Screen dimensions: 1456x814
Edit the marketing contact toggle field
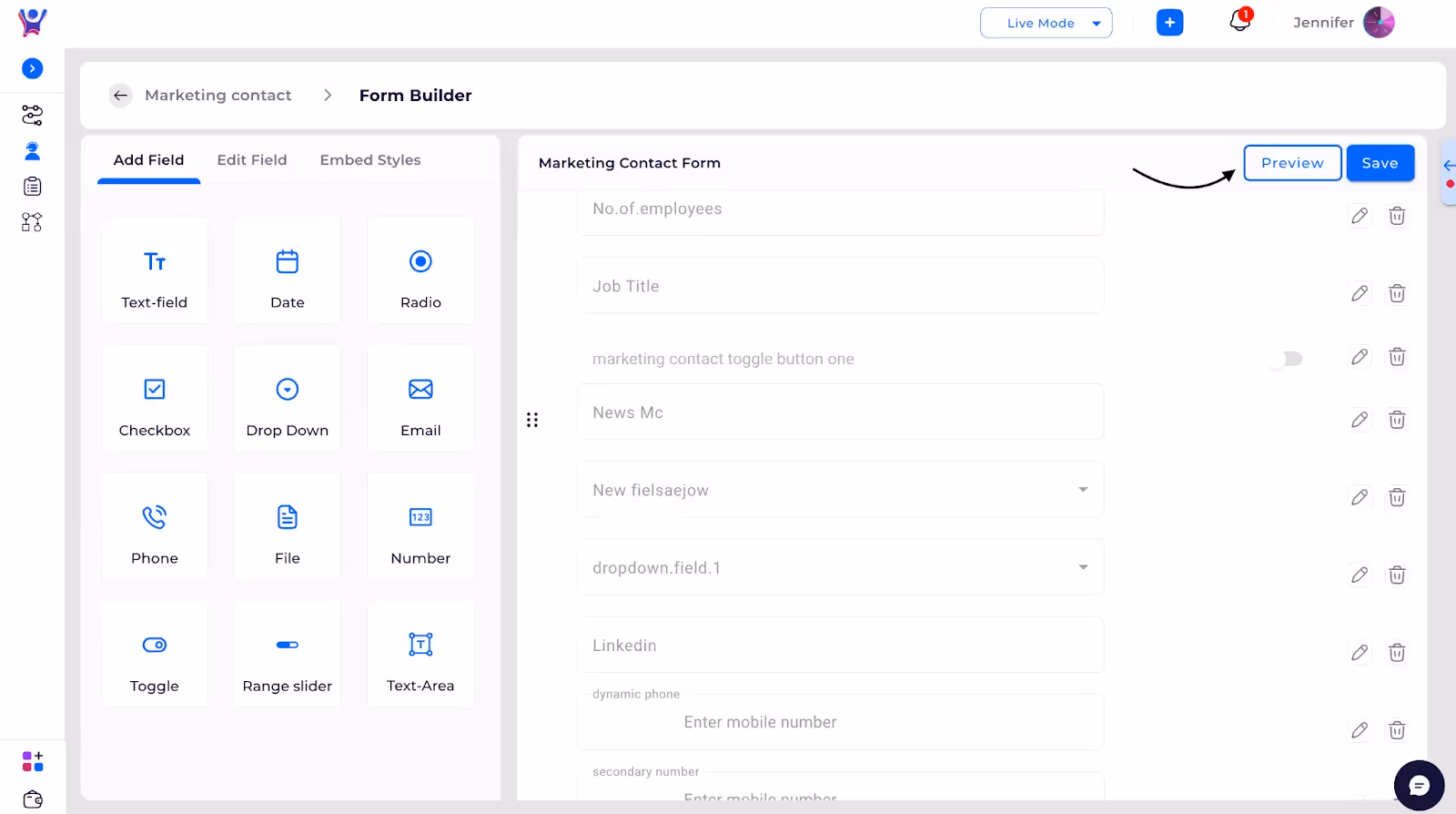click(x=1360, y=357)
